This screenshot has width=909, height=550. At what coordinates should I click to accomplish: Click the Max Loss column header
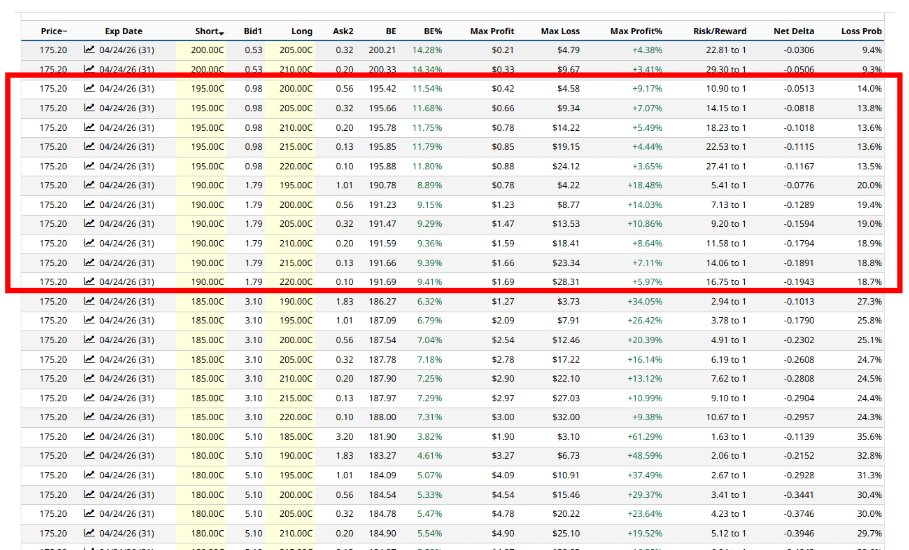click(560, 31)
